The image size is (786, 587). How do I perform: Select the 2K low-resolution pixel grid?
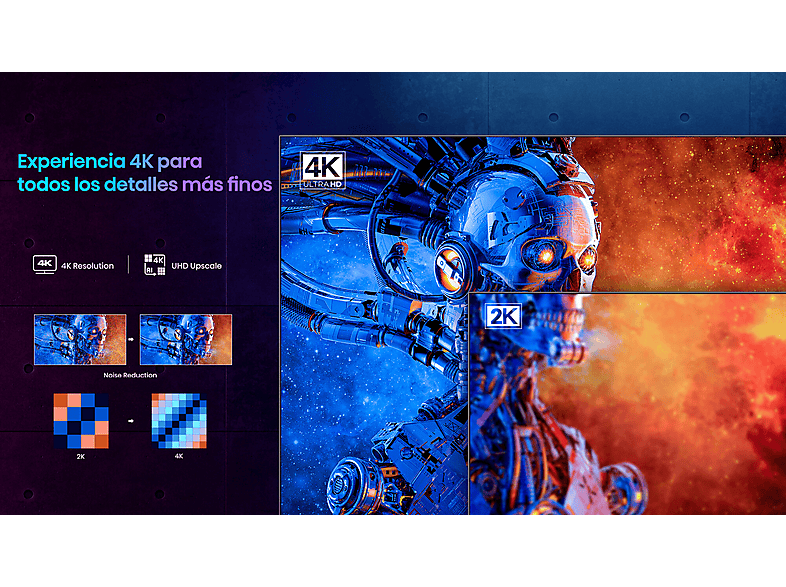click(x=80, y=420)
